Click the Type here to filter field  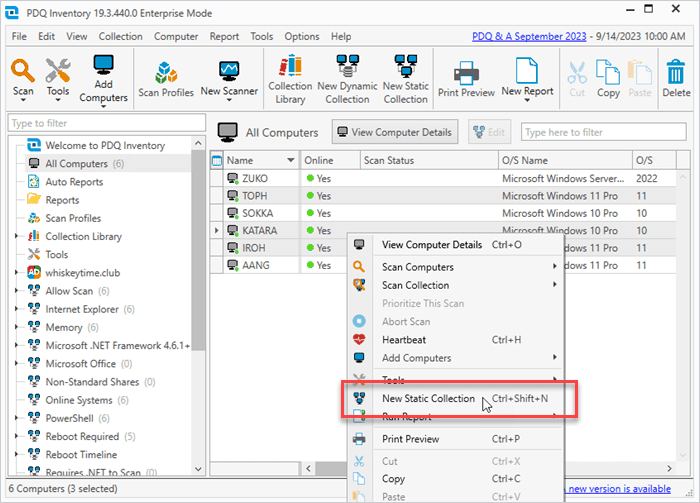604,132
